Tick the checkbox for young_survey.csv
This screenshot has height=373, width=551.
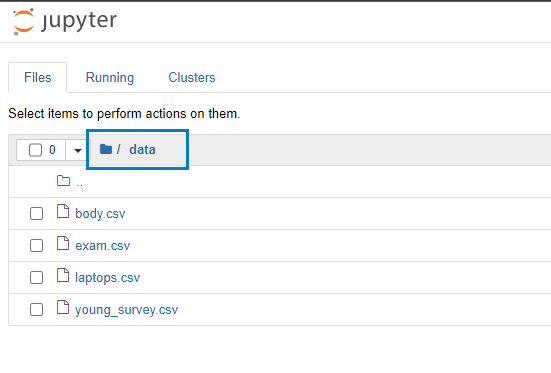coord(37,310)
